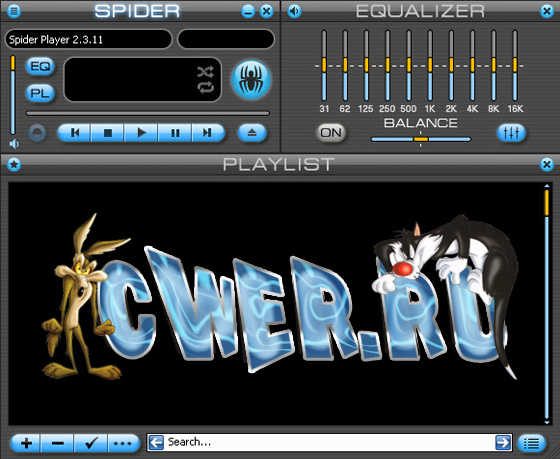Stop playback
This screenshot has width=560, height=459.
point(108,133)
